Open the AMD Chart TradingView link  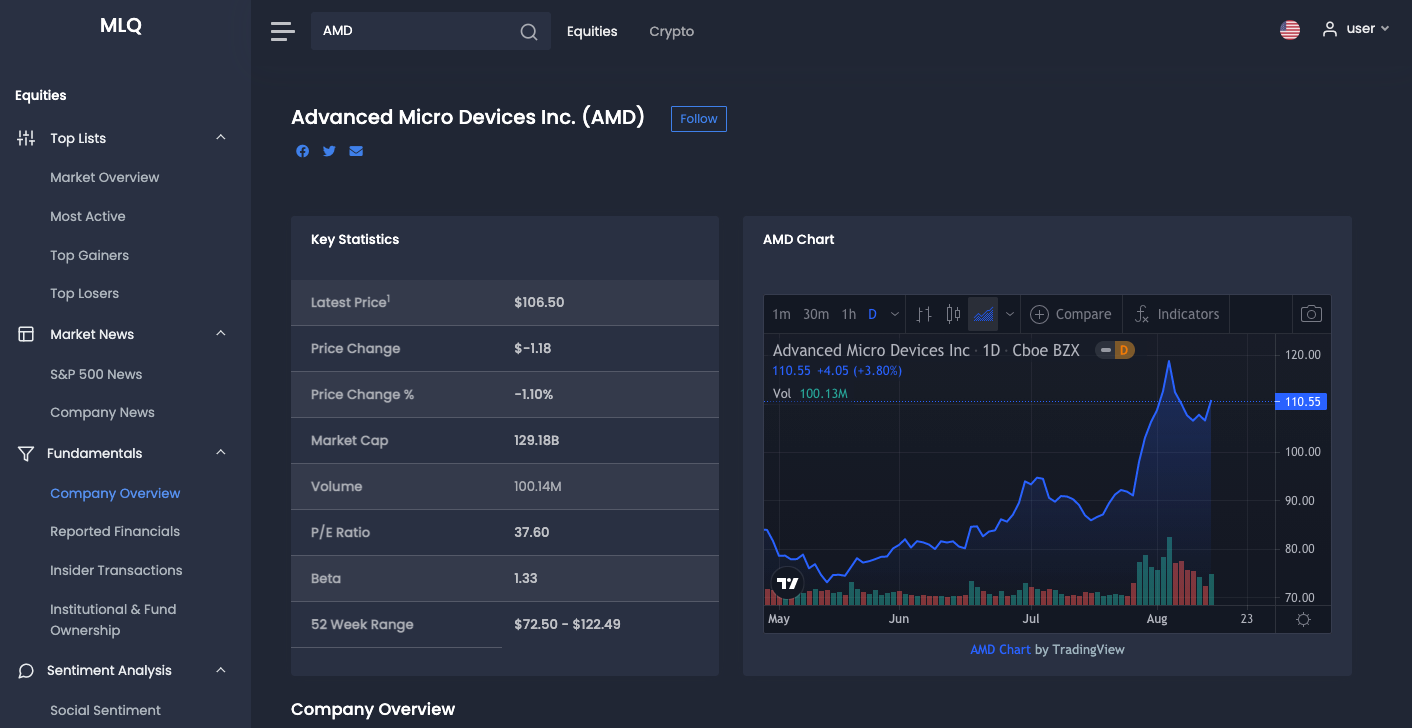1000,650
